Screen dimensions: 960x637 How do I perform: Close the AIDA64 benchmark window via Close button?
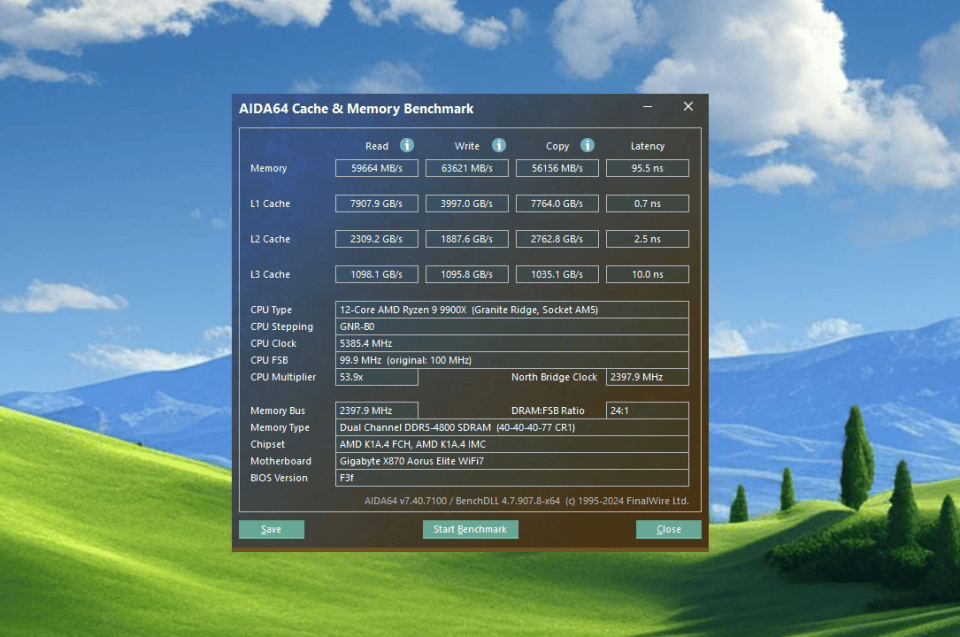[668, 529]
